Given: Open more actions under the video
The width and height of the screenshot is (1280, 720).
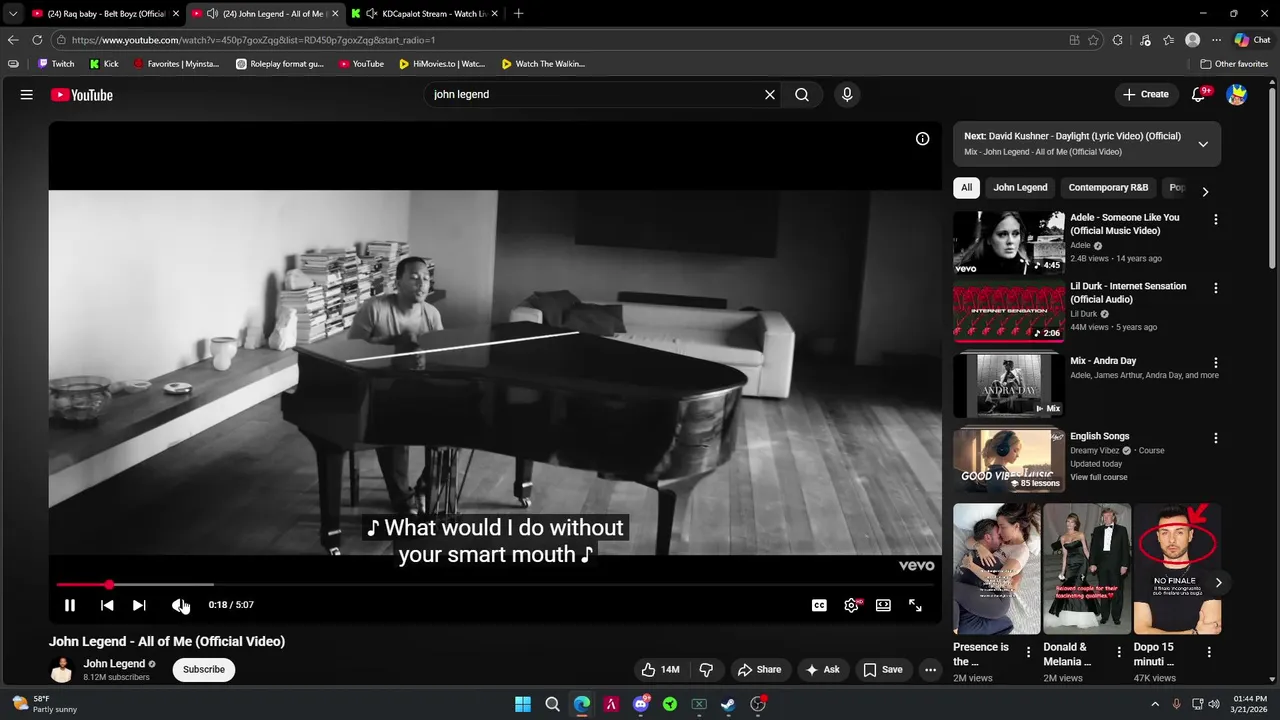Looking at the screenshot, I should click(930, 670).
